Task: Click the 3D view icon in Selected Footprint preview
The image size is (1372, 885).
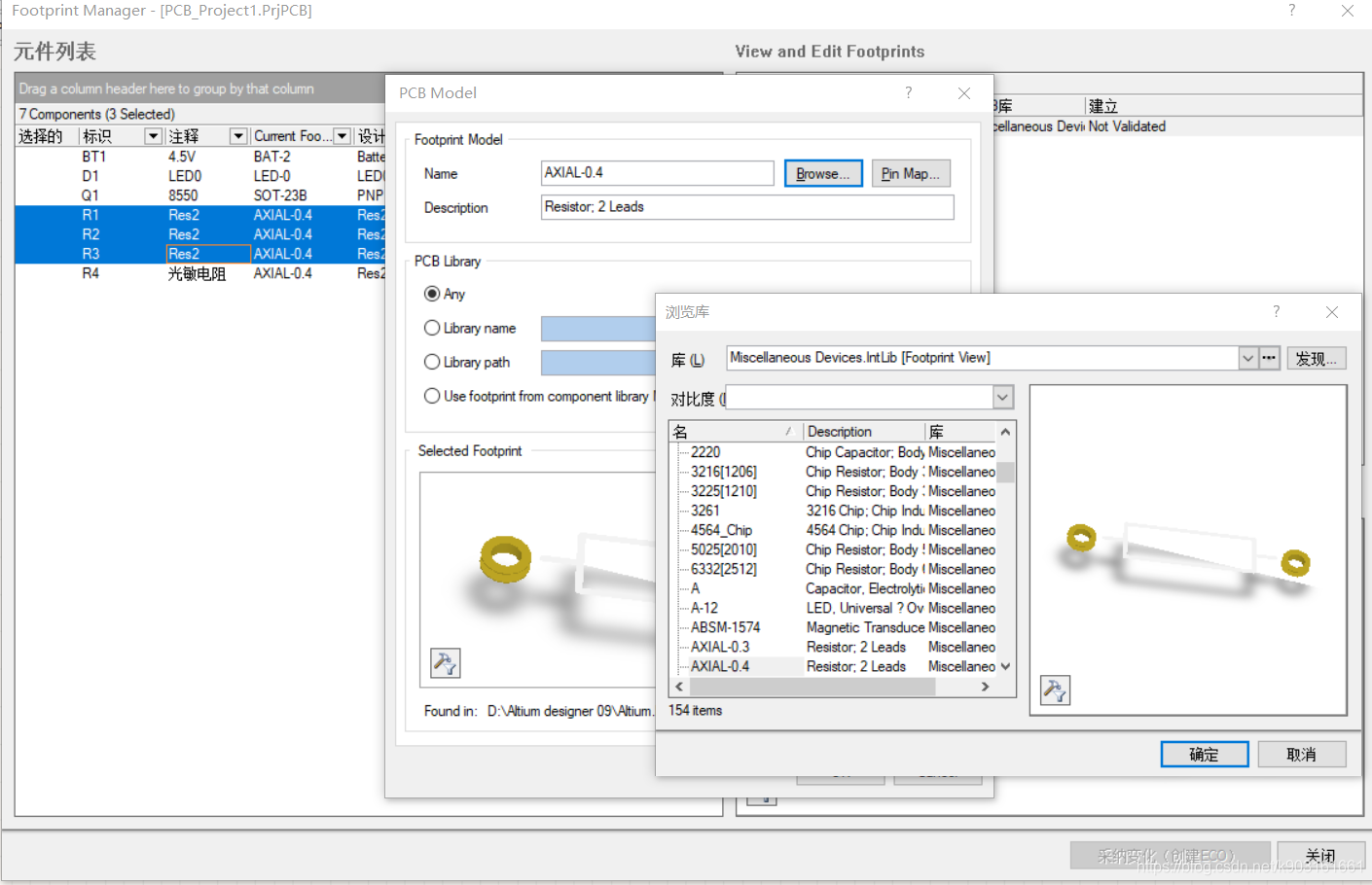Action: (445, 663)
